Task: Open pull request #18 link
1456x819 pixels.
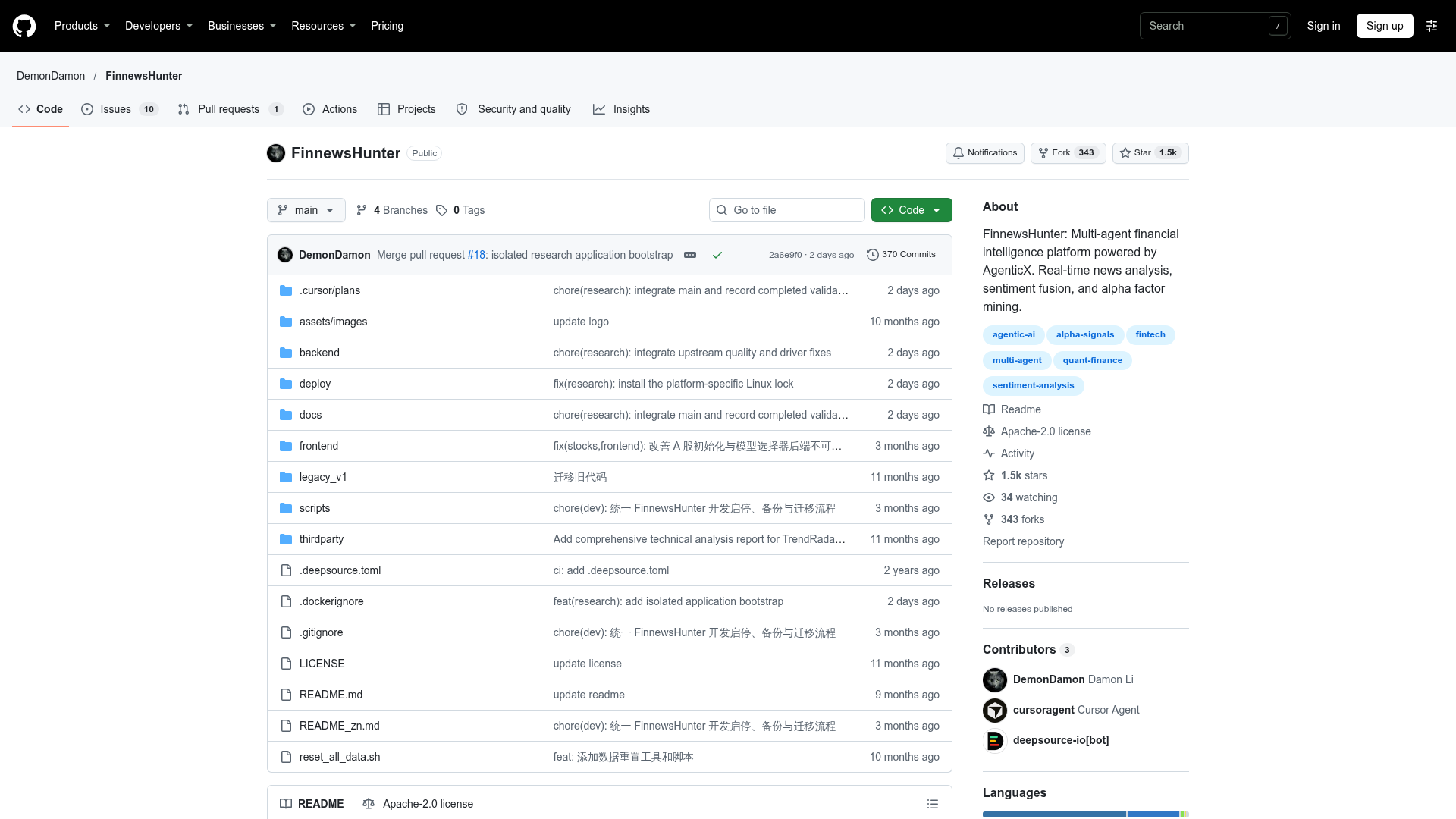Action: (476, 255)
